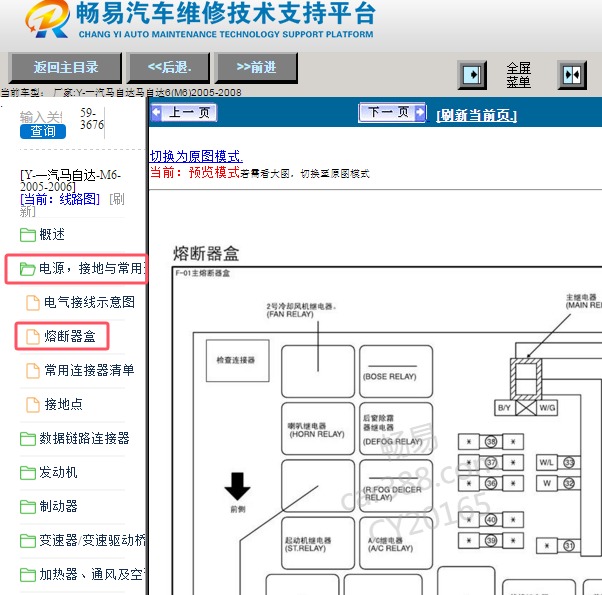Click the W/G wire label
Screen dimensions: 602x595
tap(547, 408)
